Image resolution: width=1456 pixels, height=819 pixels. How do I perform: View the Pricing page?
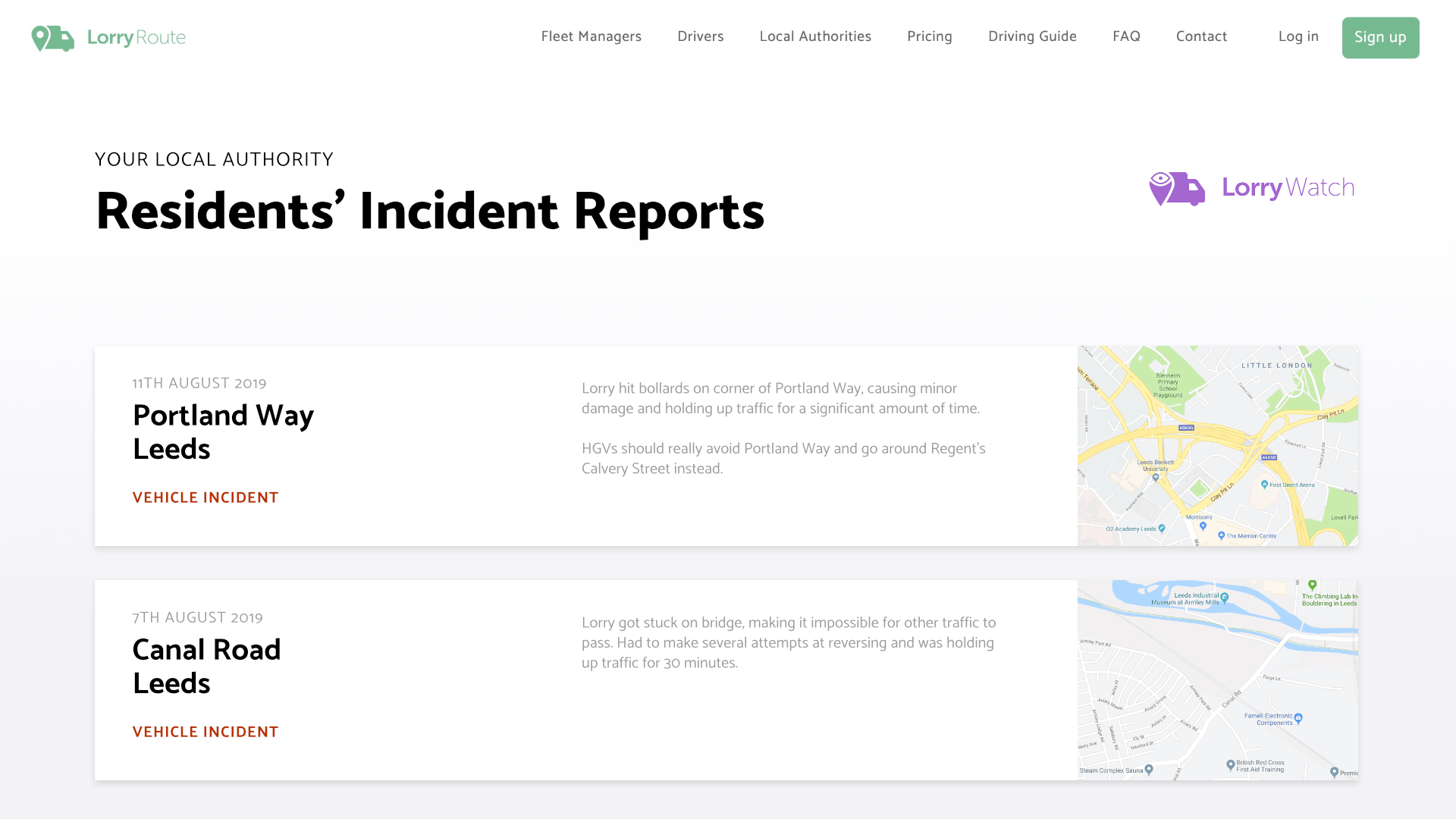[x=929, y=36]
